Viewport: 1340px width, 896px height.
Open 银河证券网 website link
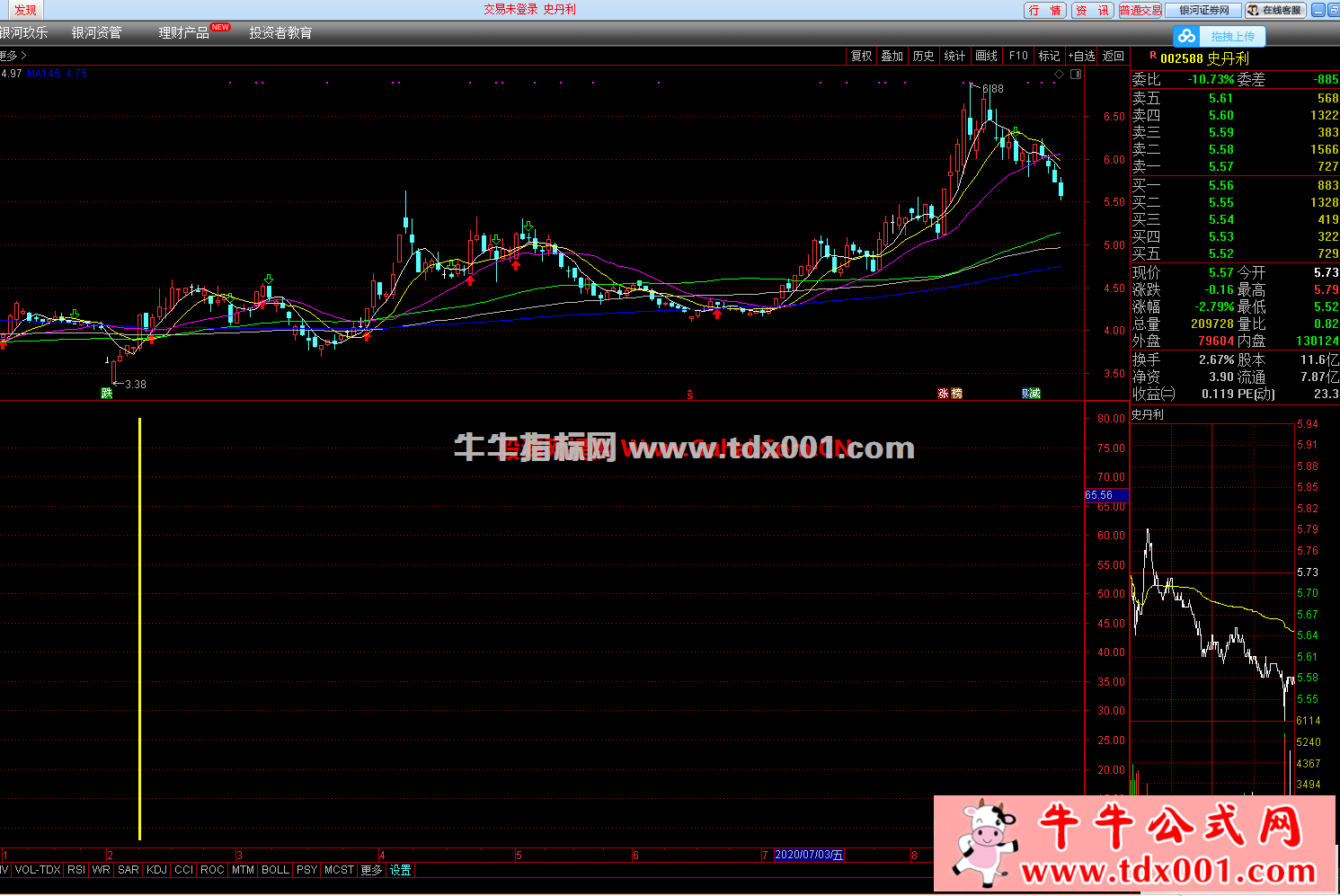point(1204,10)
